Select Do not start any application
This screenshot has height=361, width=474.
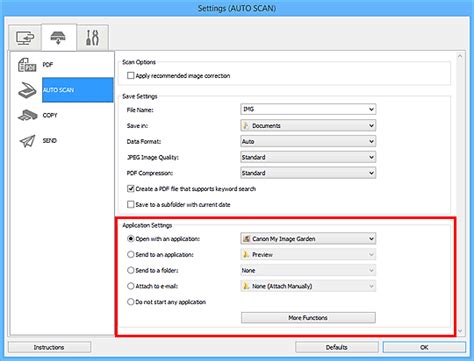click(x=131, y=302)
